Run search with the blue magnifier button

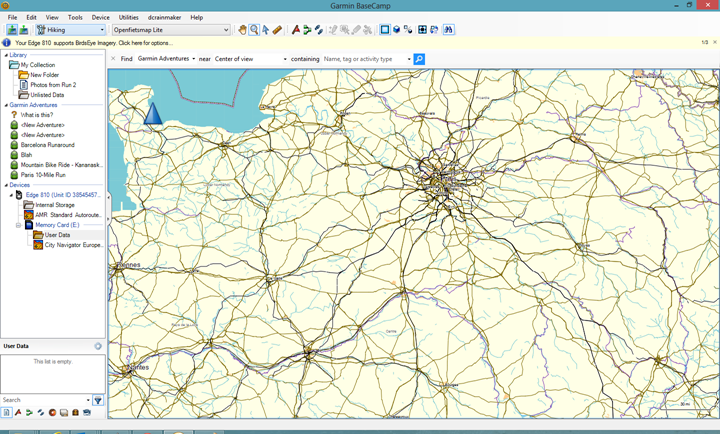click(419, 59)
